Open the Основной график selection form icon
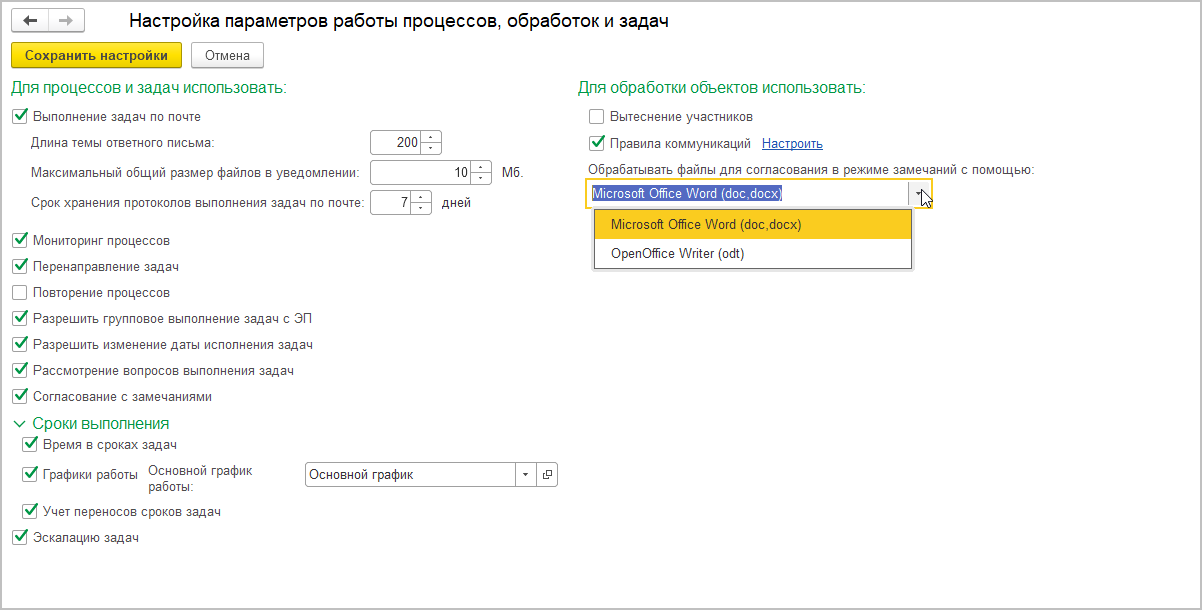This screenshot has height=610, width=1202. pos(547,475)
